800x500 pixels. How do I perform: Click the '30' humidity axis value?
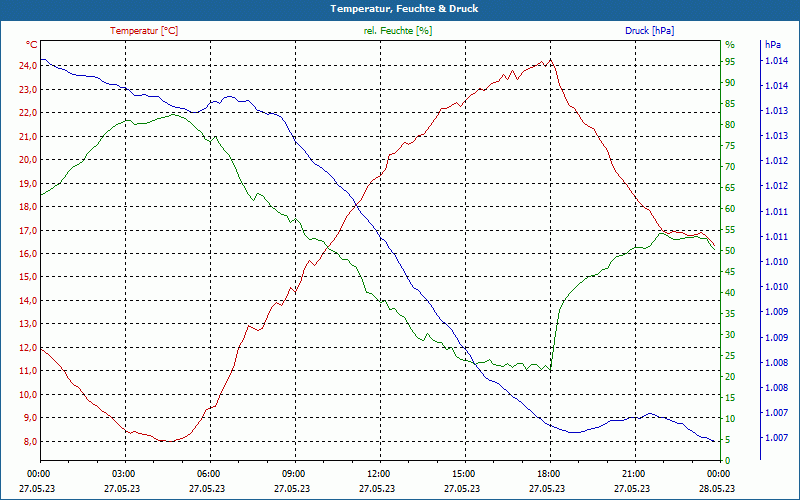click(730, 335)
